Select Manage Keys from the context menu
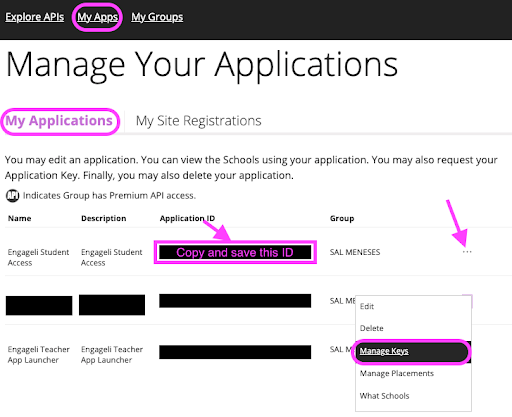Image resolution: width=512 pixels, height=417 pixels. point(384,351)
